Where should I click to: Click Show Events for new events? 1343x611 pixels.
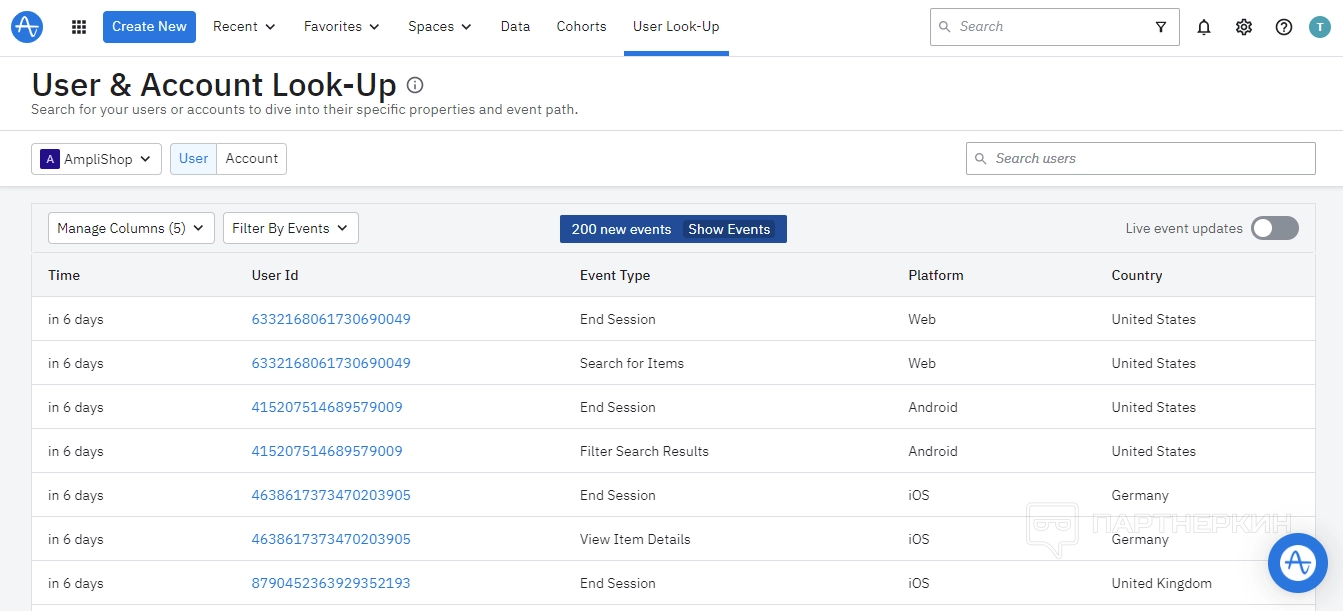729,229
